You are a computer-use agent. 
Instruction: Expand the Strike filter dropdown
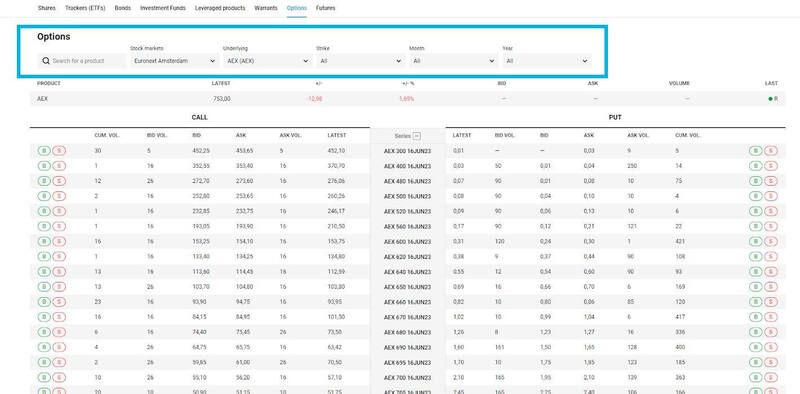pyautogui.click(x=360, y=61)
